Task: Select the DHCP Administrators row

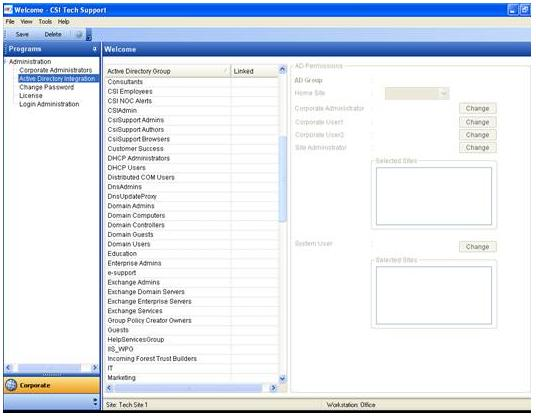Action: [x=192, y=158]
